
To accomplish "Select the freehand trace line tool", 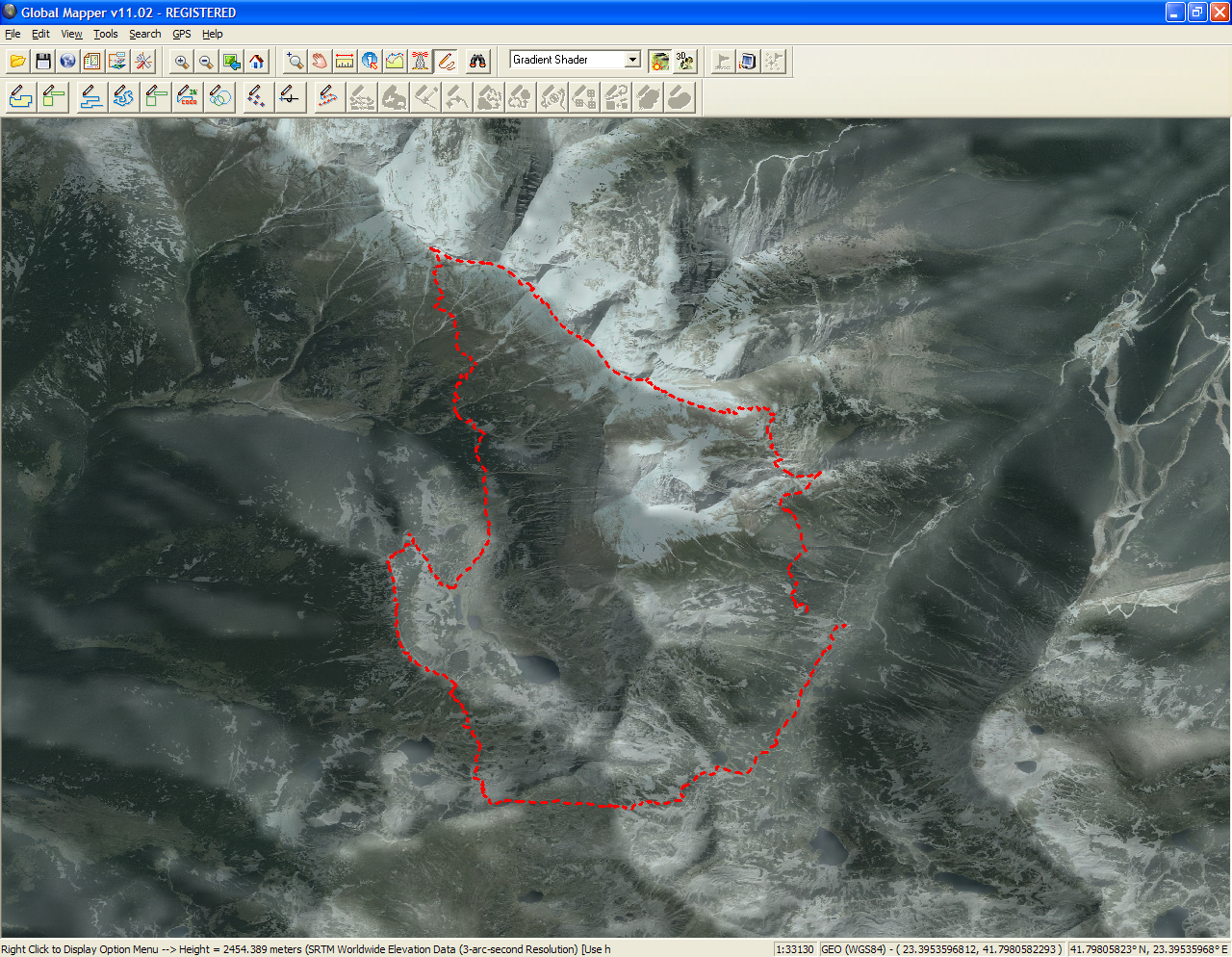I will 123,97.
